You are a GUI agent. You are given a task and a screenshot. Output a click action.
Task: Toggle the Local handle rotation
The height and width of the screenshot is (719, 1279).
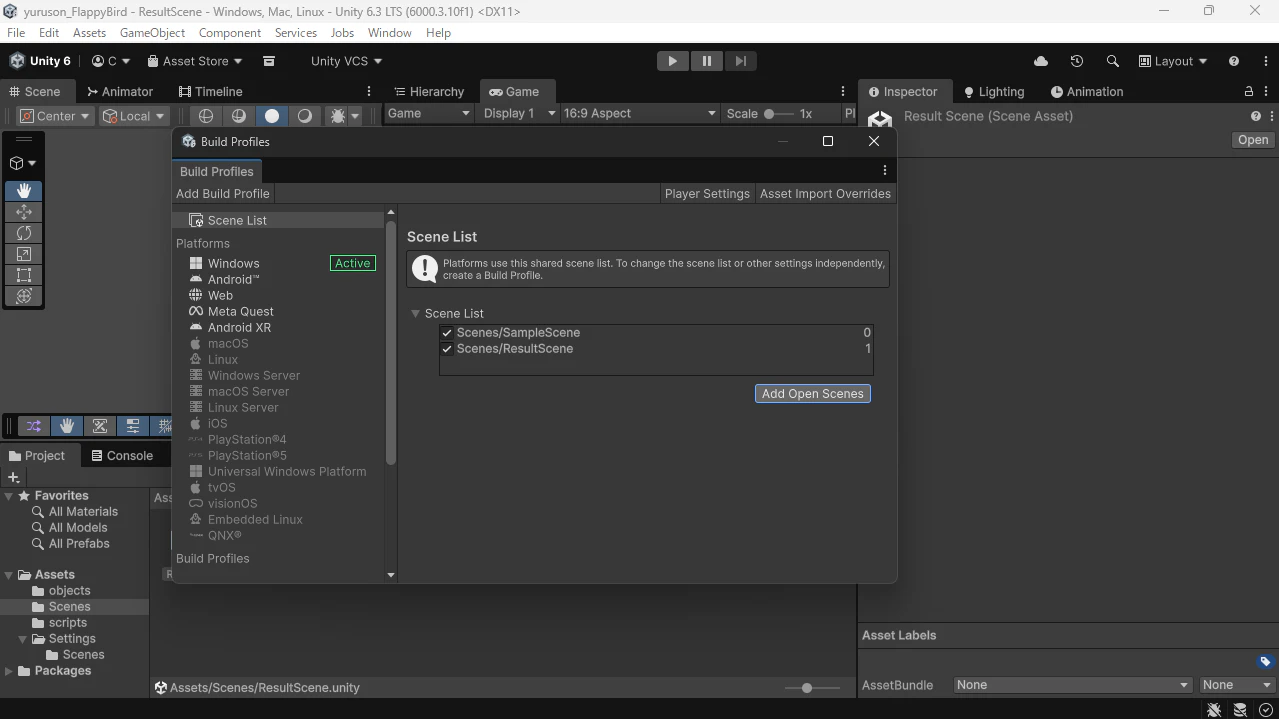(x=134, y=116)
